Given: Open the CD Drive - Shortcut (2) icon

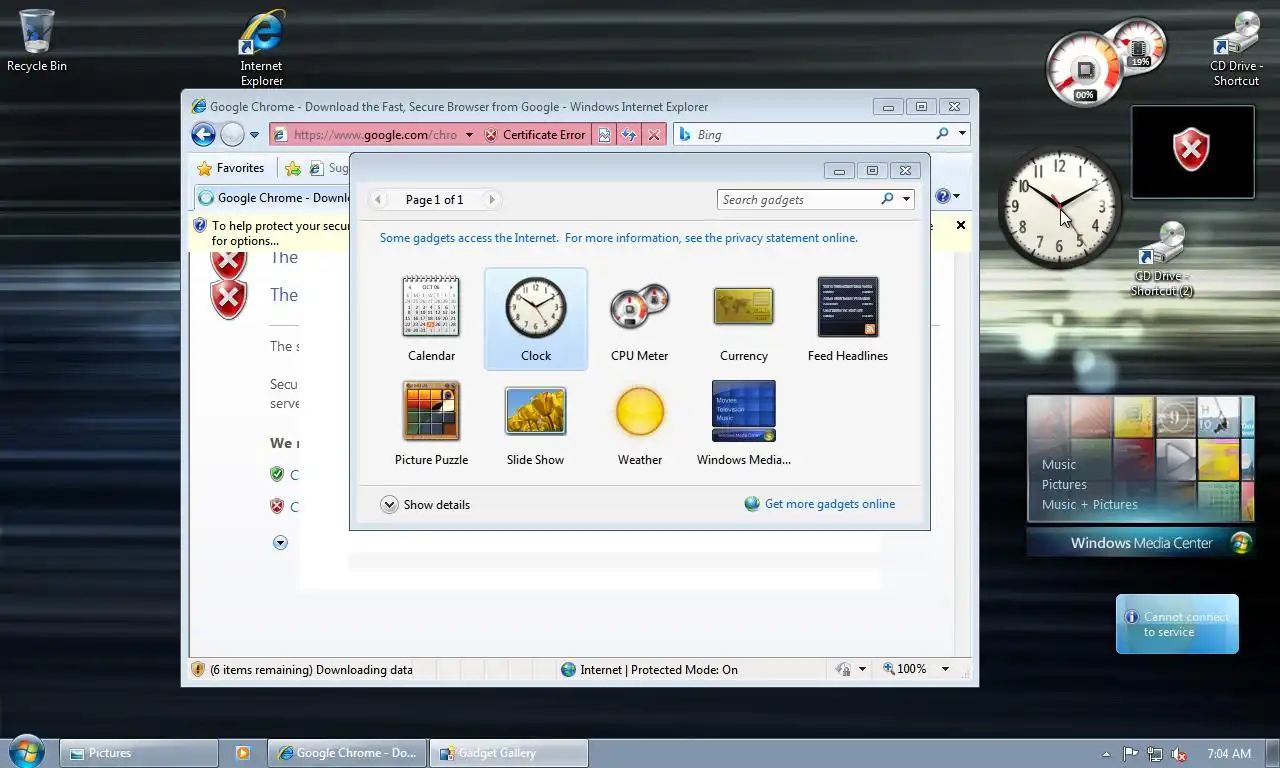Looking at the screenshot, I should [x=1162, y=258].
